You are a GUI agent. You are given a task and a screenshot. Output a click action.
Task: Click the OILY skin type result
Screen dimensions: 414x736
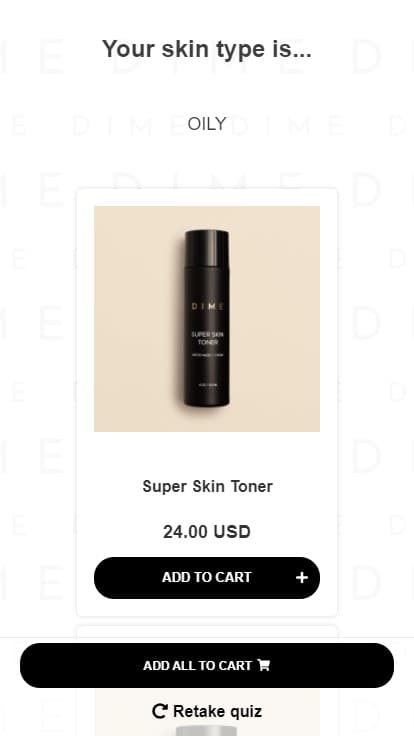tap(207, 124)
